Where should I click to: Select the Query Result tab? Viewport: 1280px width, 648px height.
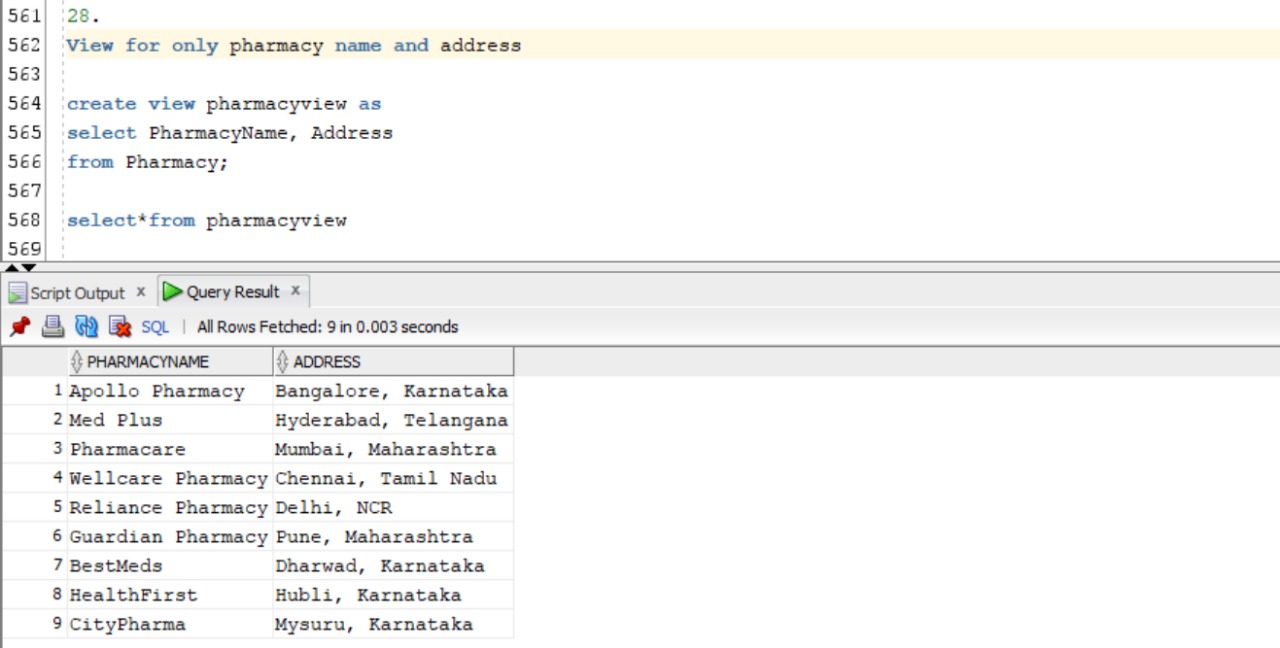click(232, 291)
